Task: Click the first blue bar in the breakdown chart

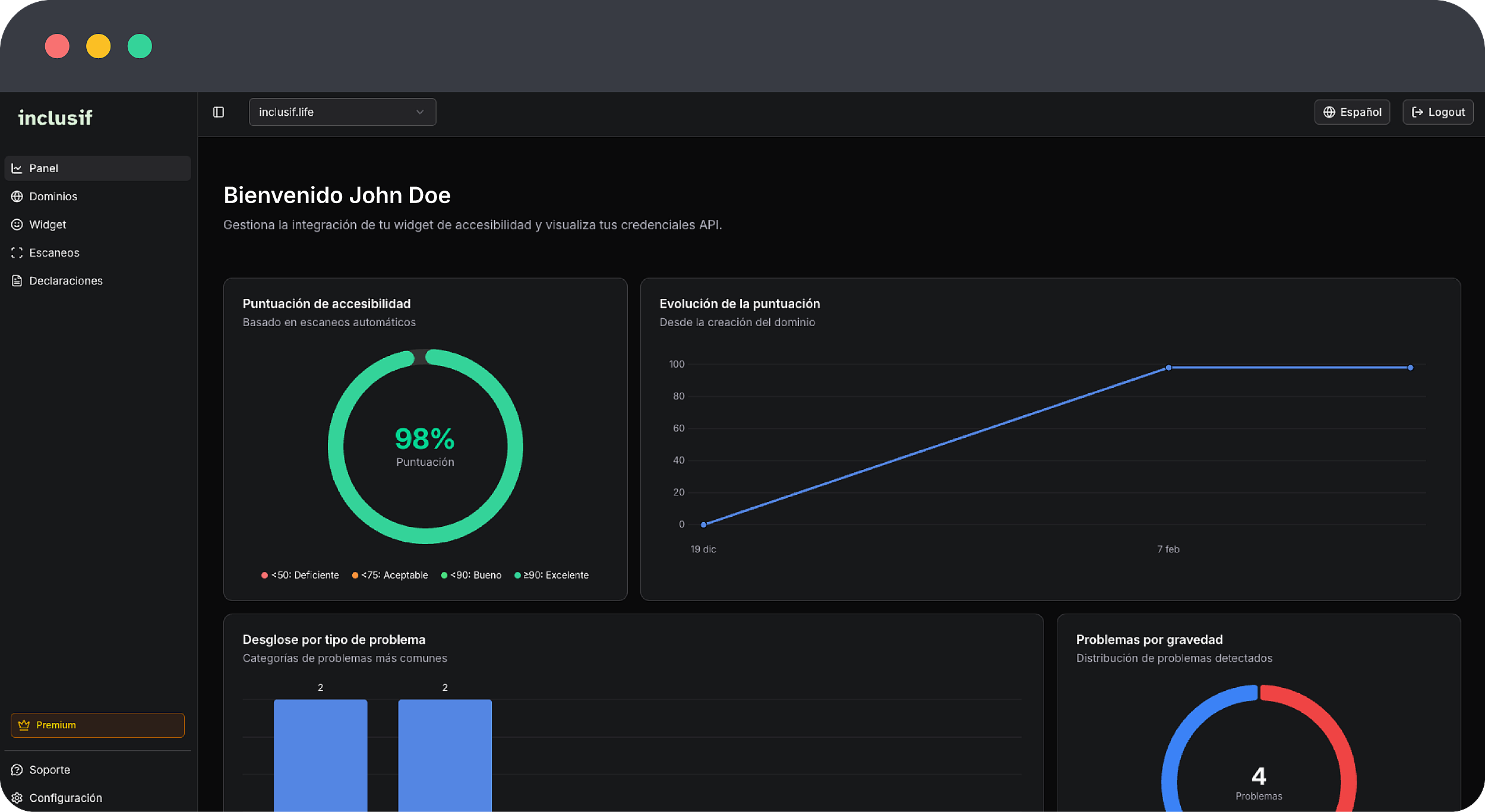Action: pyautogui.click(x=320, y=754)
